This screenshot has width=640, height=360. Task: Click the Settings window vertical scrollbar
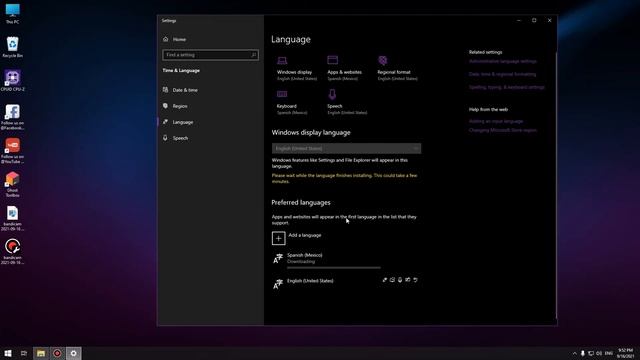pos(556,184)
